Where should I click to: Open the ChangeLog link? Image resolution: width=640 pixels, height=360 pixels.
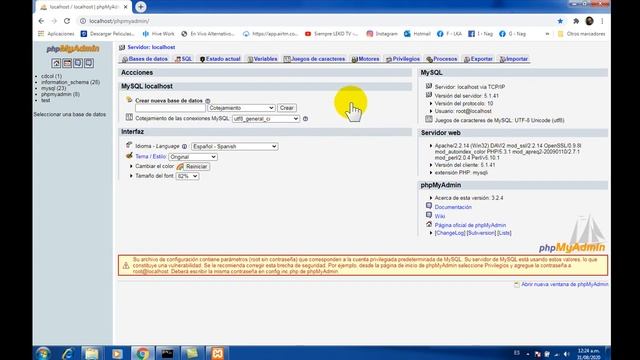(450, 233)
